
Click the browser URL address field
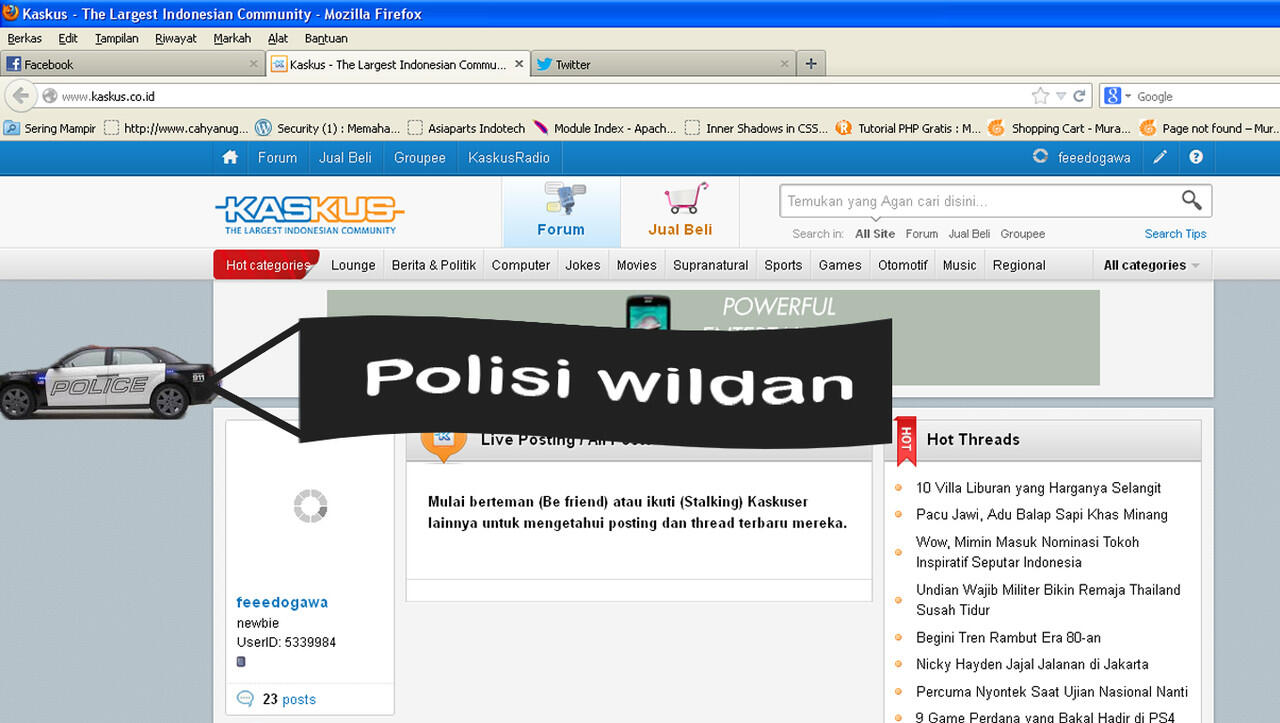tap(545, 96)
